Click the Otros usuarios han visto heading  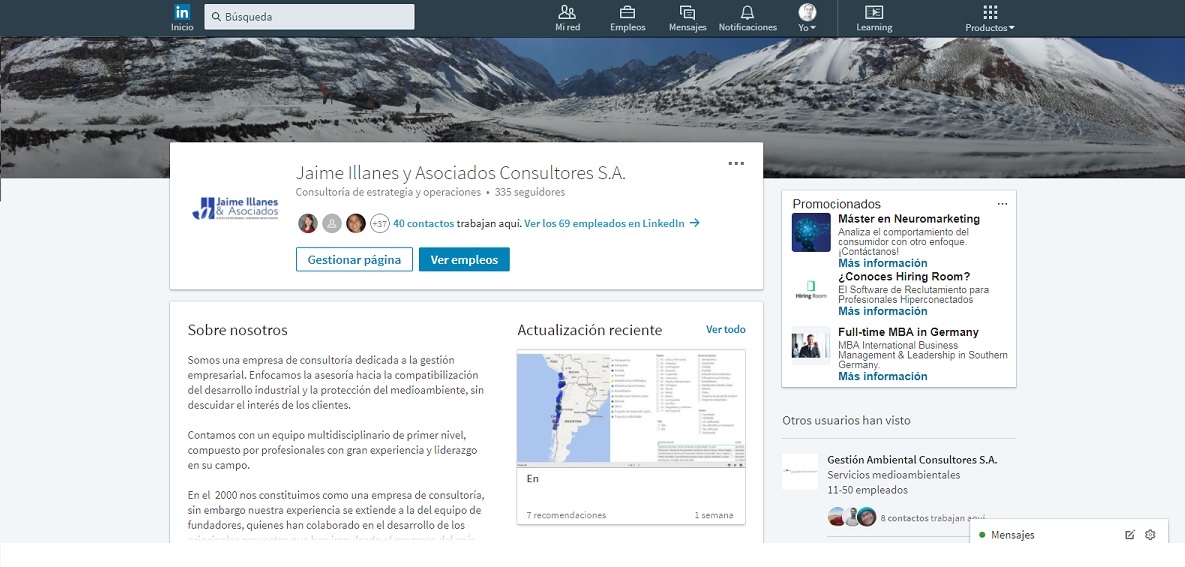[846, 420]
